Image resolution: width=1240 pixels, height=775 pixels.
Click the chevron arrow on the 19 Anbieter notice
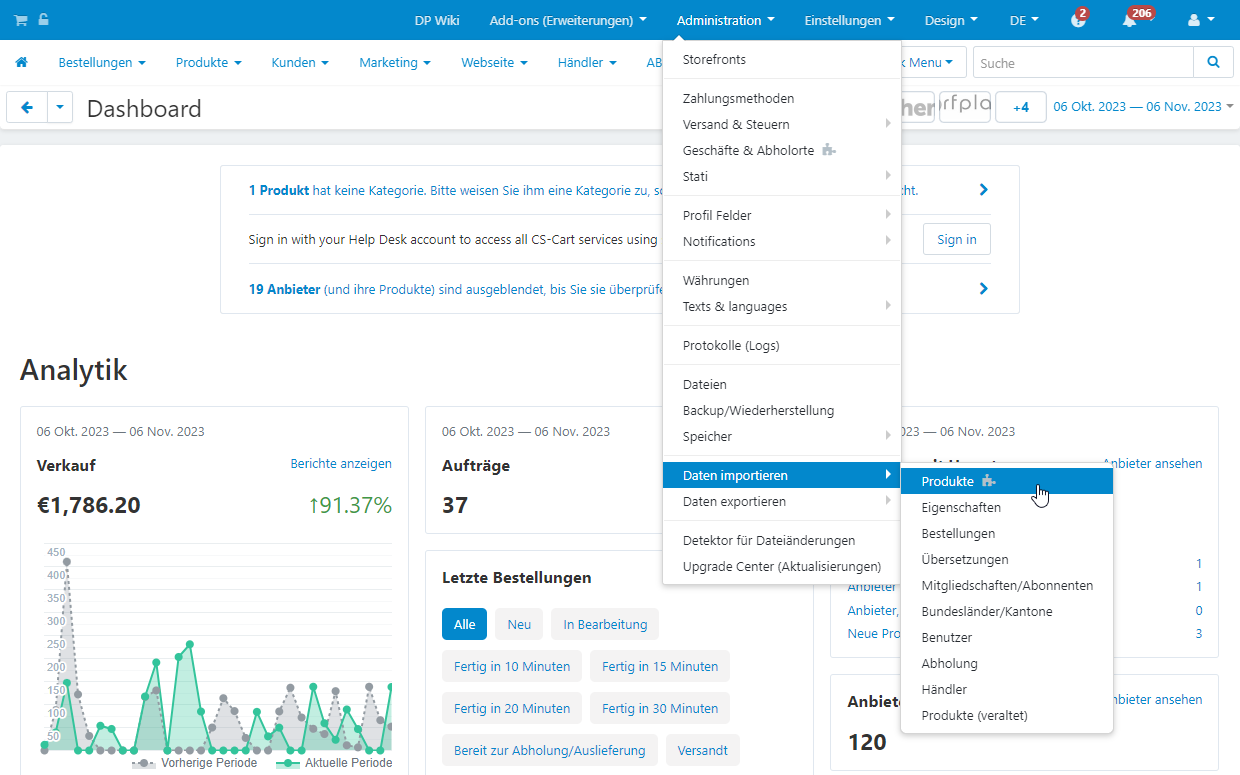984,289
